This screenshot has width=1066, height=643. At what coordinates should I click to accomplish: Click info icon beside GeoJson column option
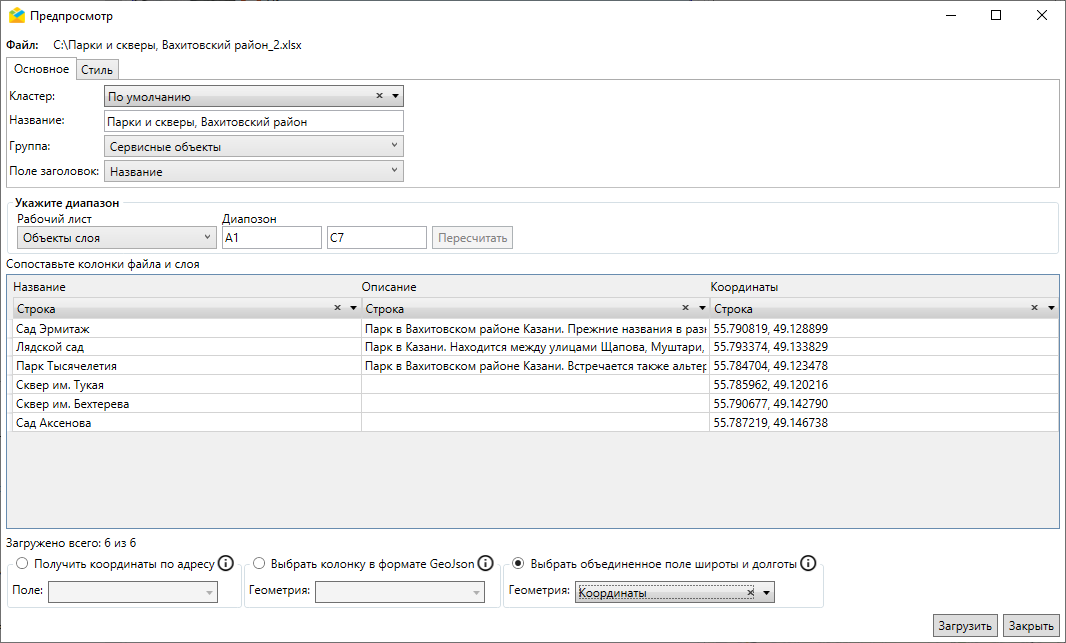485,563
